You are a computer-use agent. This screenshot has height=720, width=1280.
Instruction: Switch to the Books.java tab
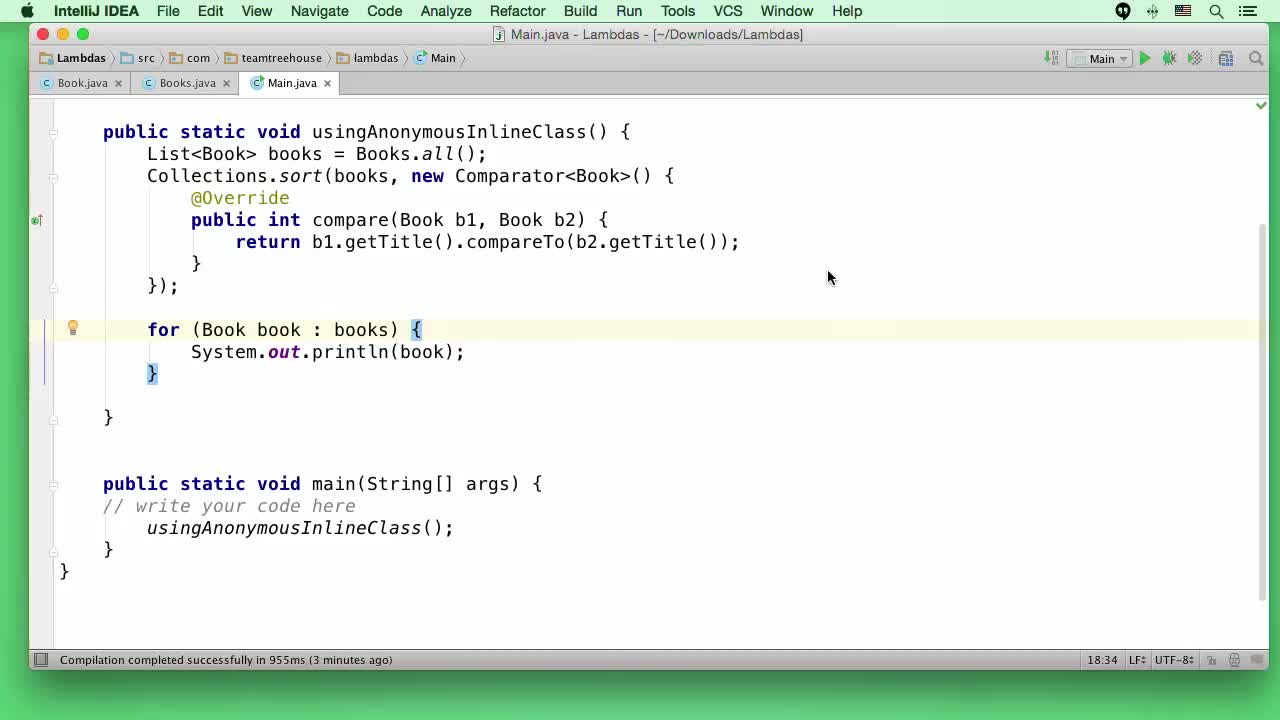point(186,83)
